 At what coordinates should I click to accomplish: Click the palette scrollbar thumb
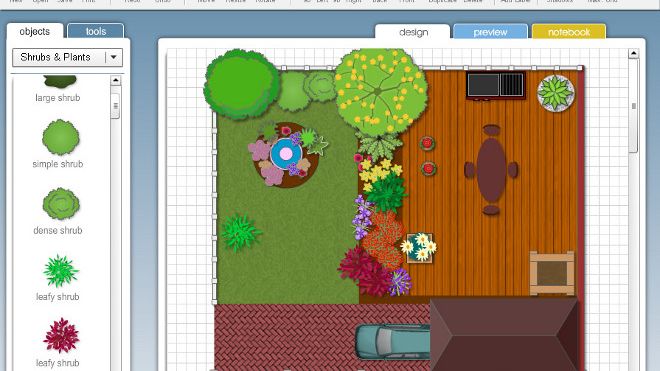[x=116, y=105]
